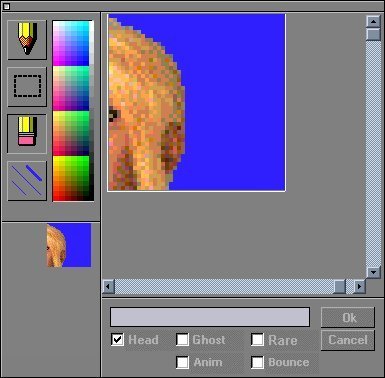Viewport: 385px width, 378px height.
Task: Click the vertical scrollbar down arrow
Action: pos(373,272)
